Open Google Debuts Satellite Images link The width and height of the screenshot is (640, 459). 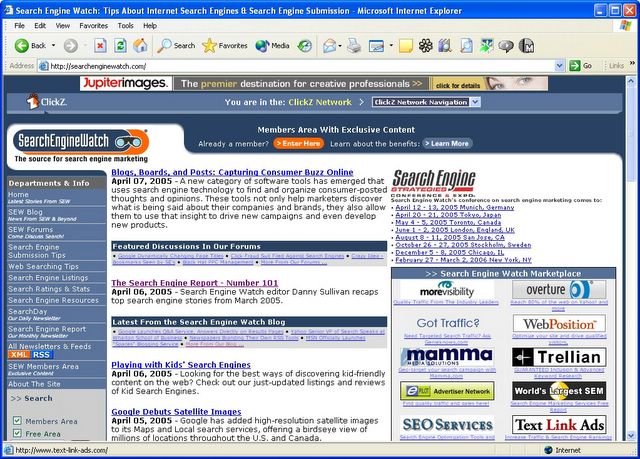(x=176, y=412)
